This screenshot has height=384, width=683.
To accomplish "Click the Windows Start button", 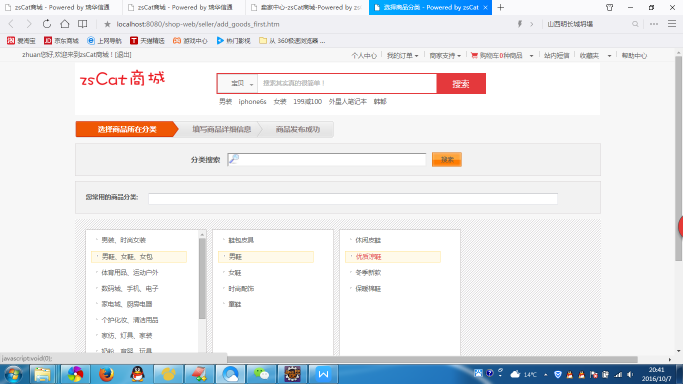I will (13, 374).
